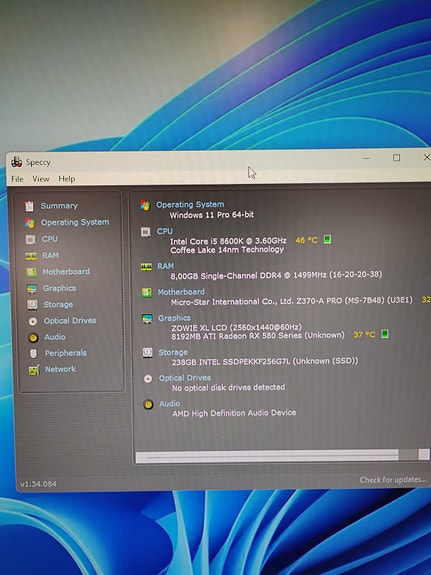Open the View menu
The height and width of the screenshot is (575, 431).
click(x=41, y=179)
